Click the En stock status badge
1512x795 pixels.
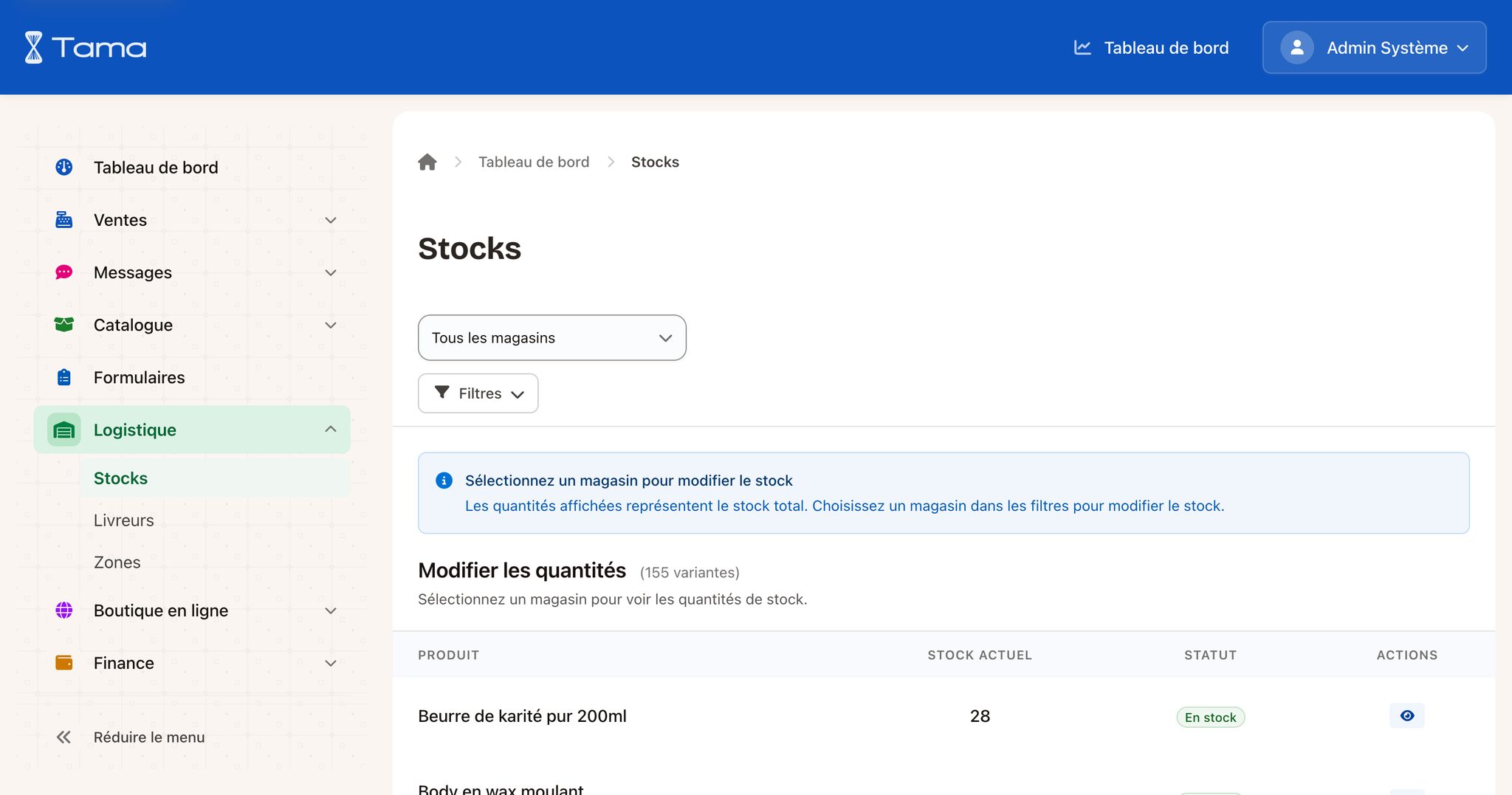click(x=1210, y=717)
